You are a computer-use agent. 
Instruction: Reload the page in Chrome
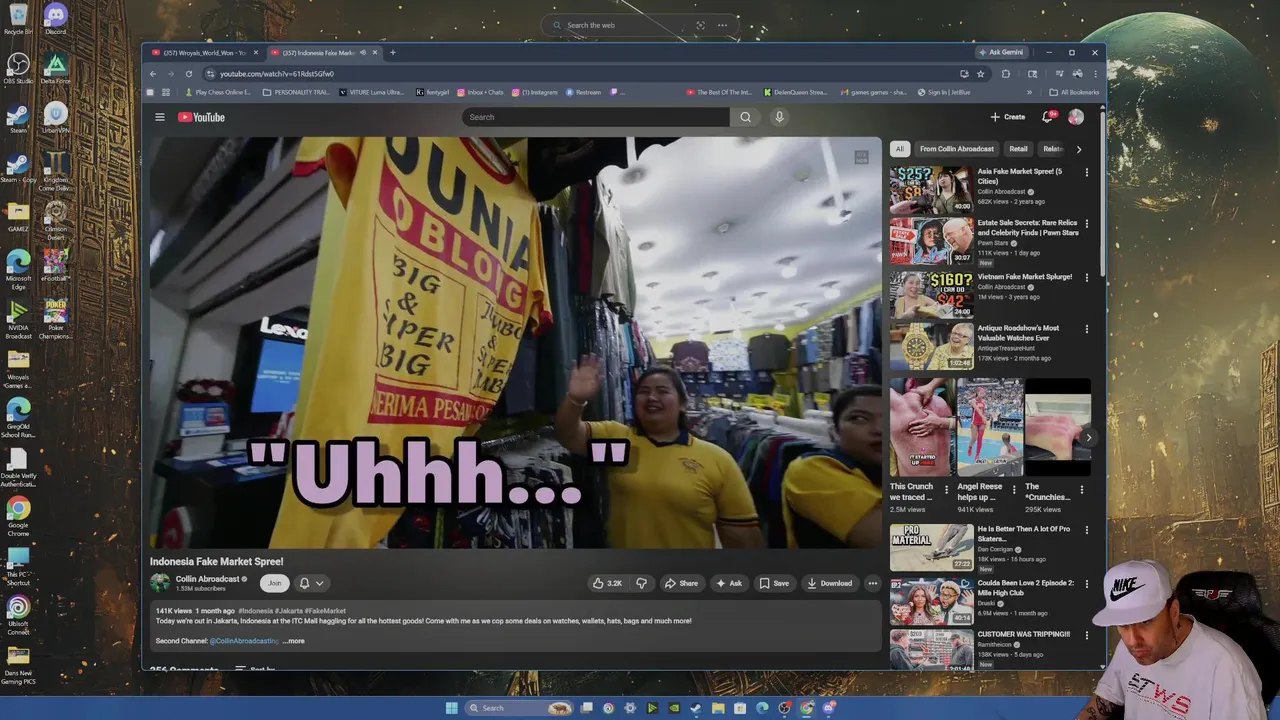(188, 74)
